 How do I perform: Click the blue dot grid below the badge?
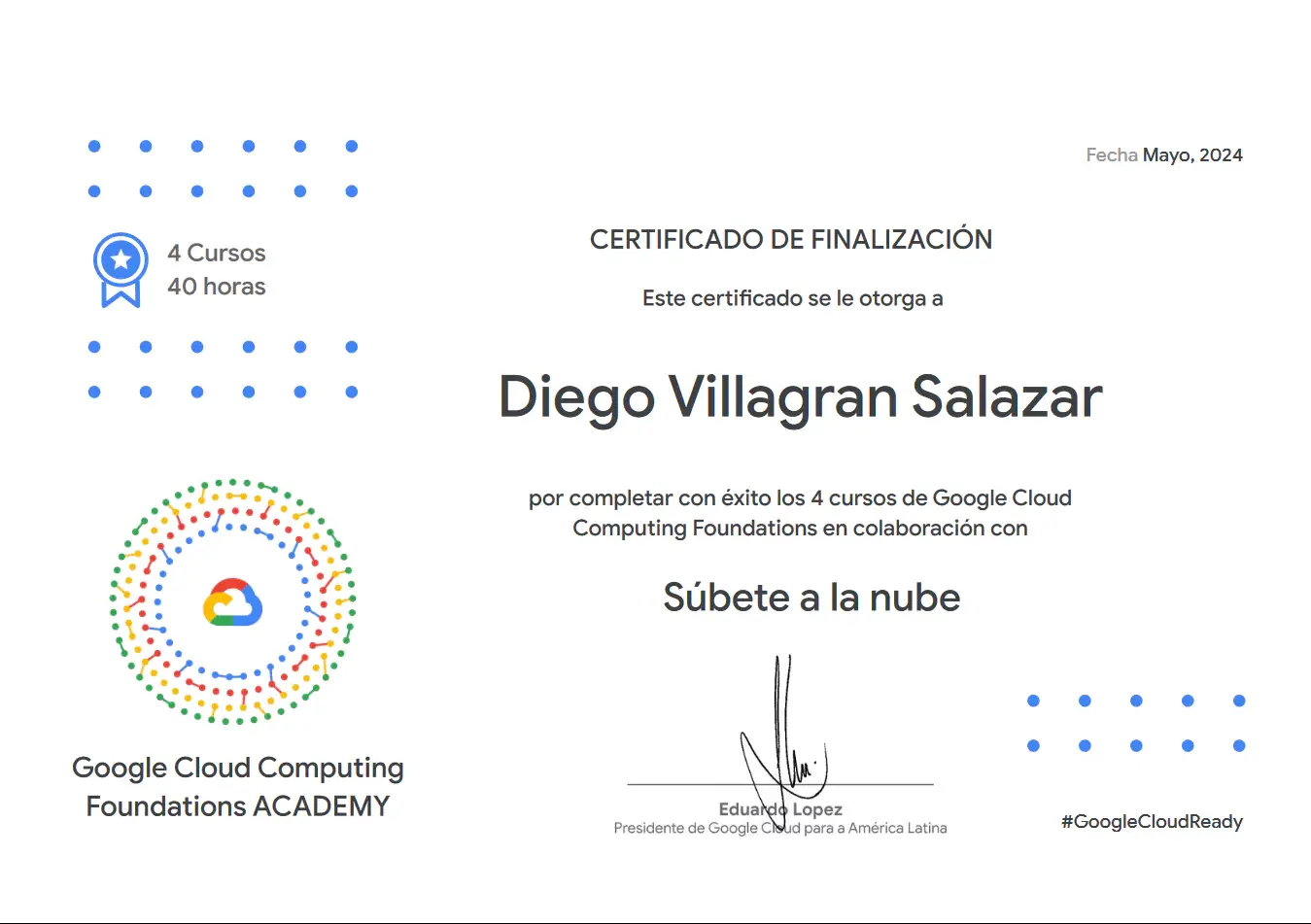click(x=223, y=369)
